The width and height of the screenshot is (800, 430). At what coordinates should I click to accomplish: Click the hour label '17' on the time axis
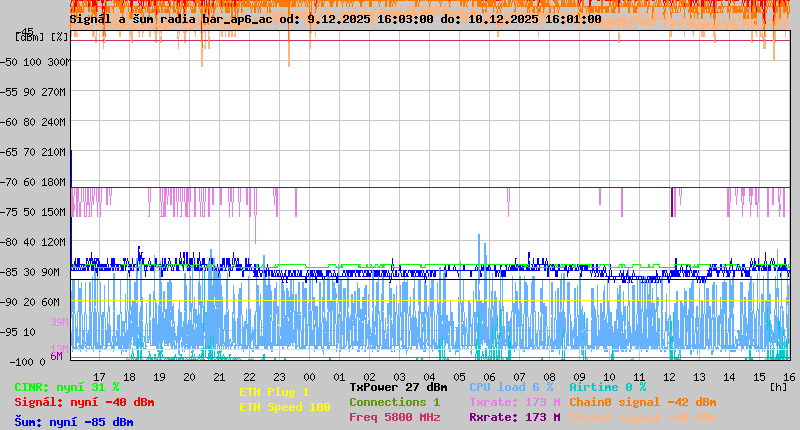[x=99, y=377]
